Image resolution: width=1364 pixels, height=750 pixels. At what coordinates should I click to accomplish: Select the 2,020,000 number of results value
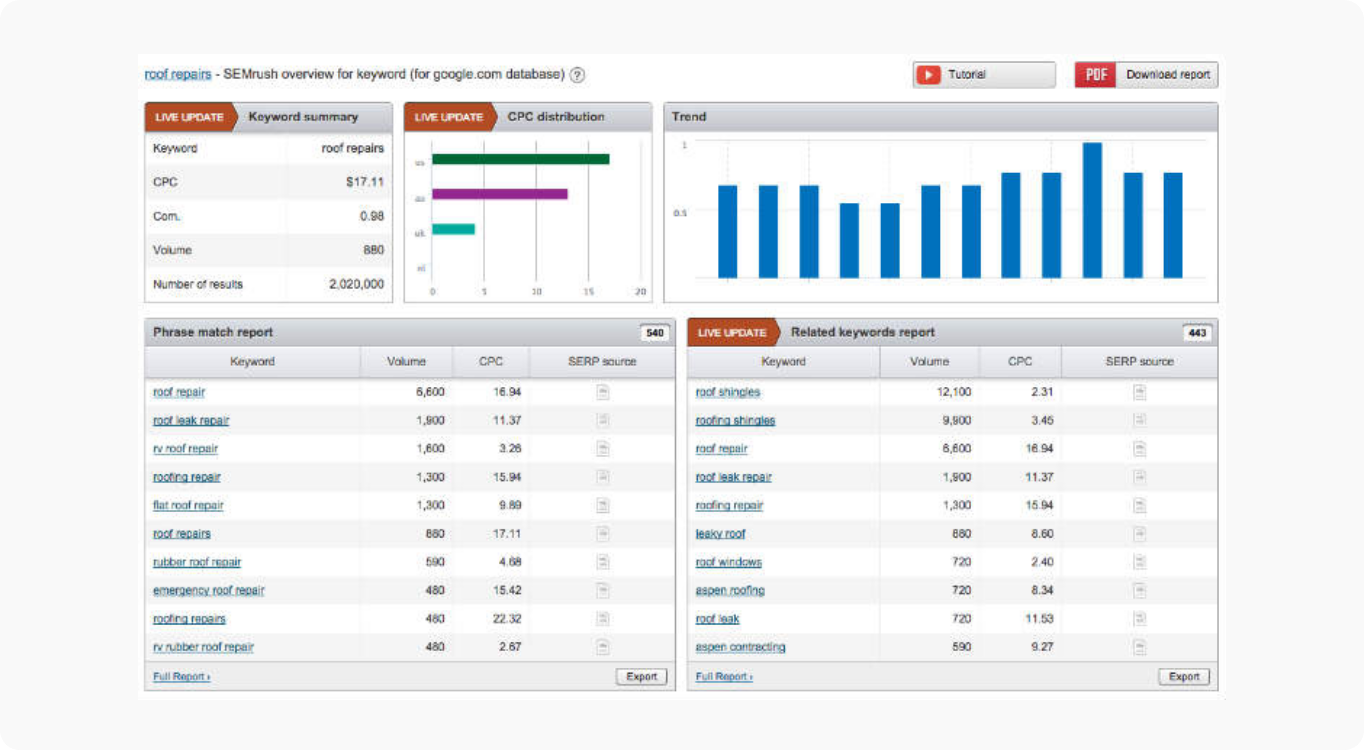(356, 284)
